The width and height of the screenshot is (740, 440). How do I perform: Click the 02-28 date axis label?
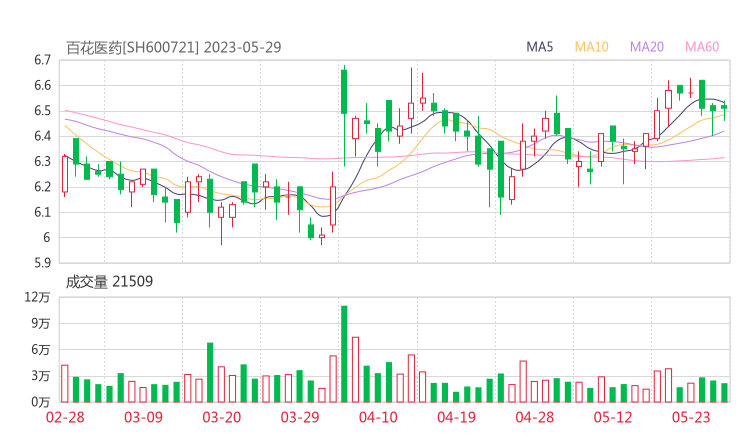coord(65,417)
